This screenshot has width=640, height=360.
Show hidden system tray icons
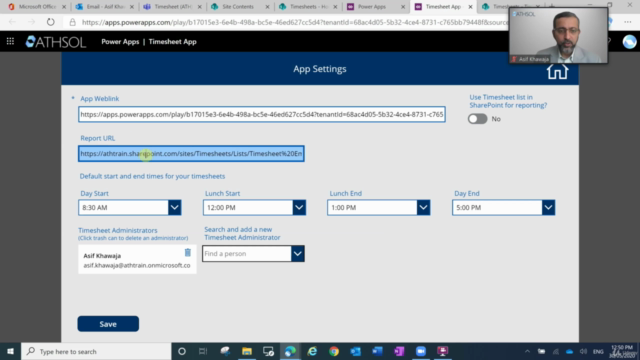pos(527,351)
